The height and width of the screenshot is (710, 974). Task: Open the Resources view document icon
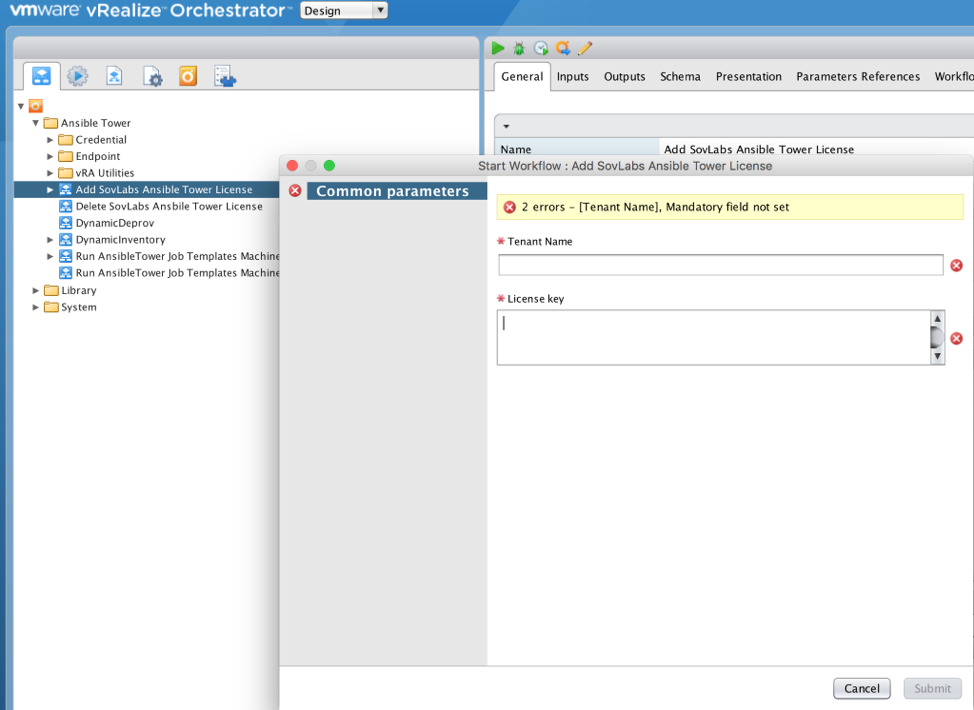click(x=114, y=76)
